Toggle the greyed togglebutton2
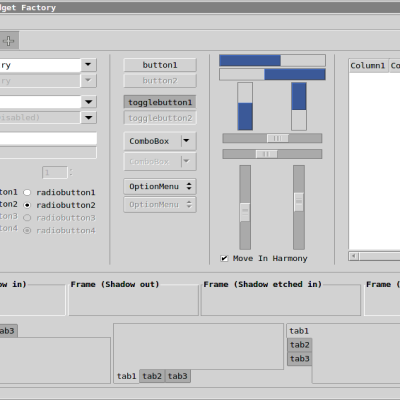400x400 pixels. (160, 118)
